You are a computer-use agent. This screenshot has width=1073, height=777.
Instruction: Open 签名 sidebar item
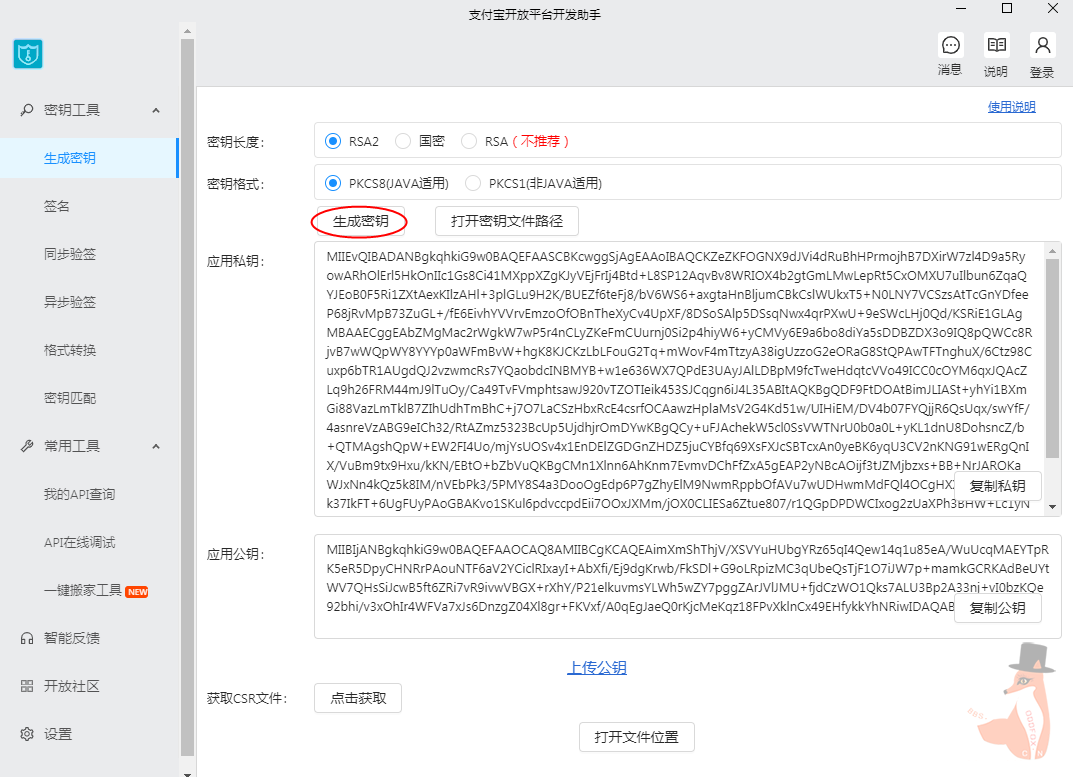click(57, 206)
